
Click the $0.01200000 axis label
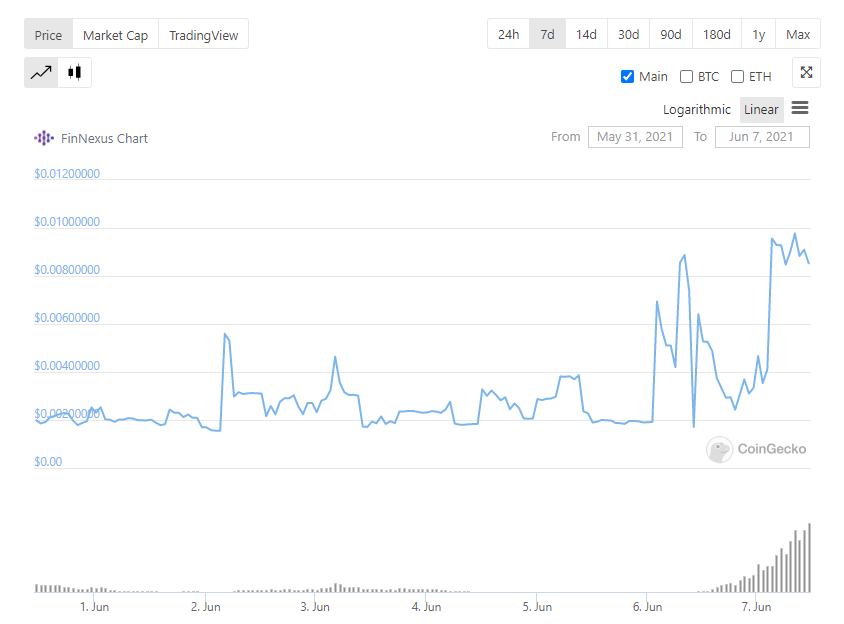[x=67, y=173]
